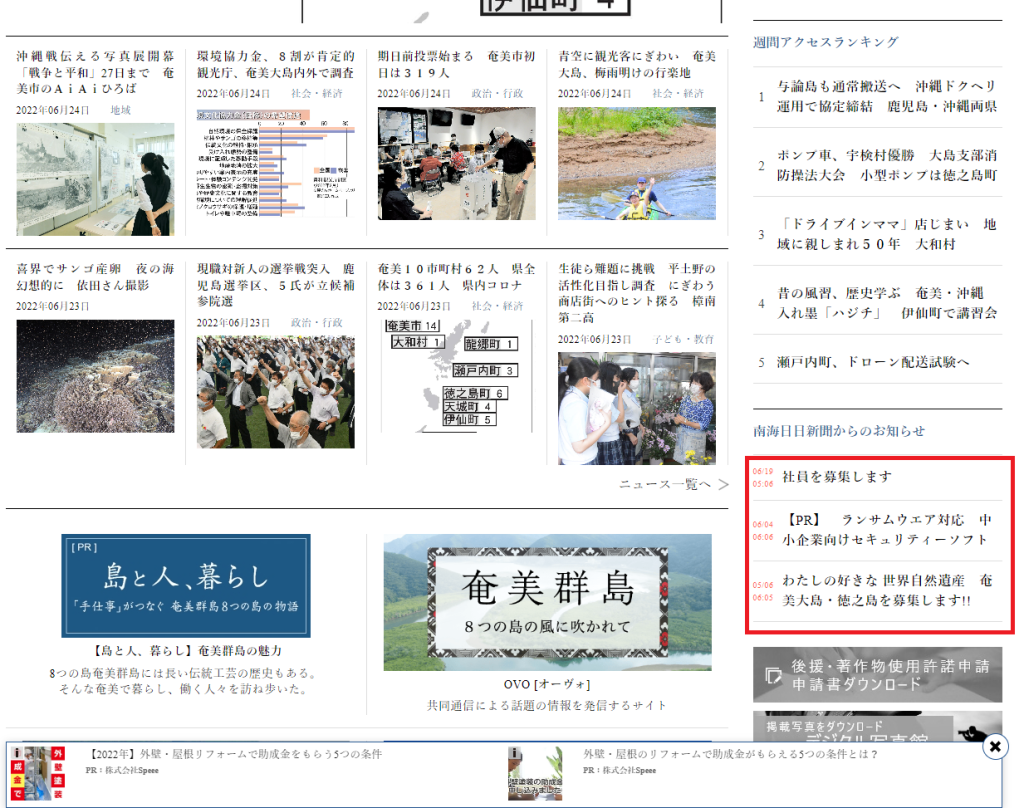Open the river kayak photo thumbnail
This screenshot has width=1024, height=808.
tap(637, 163)
